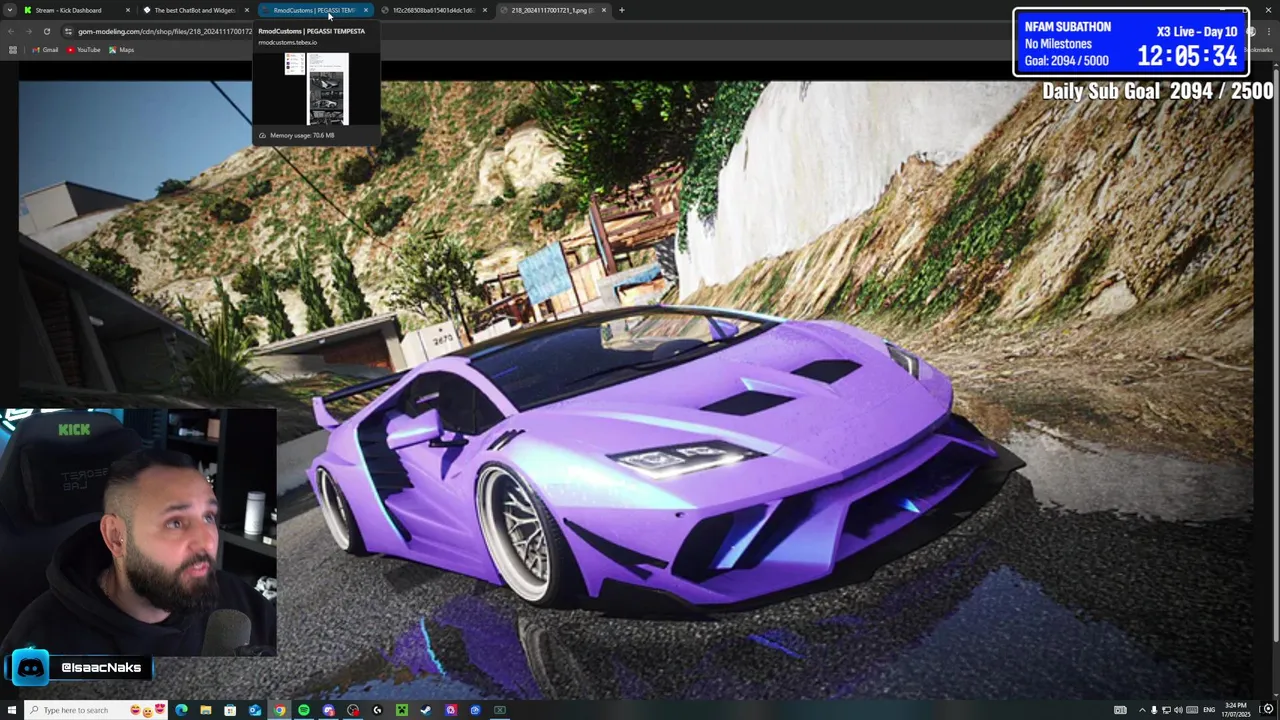Image resolution: width=1280 pixels, height=720 pixels.
Task: Select the 218_20241117001721 png tab
Action: coord(552,10)
